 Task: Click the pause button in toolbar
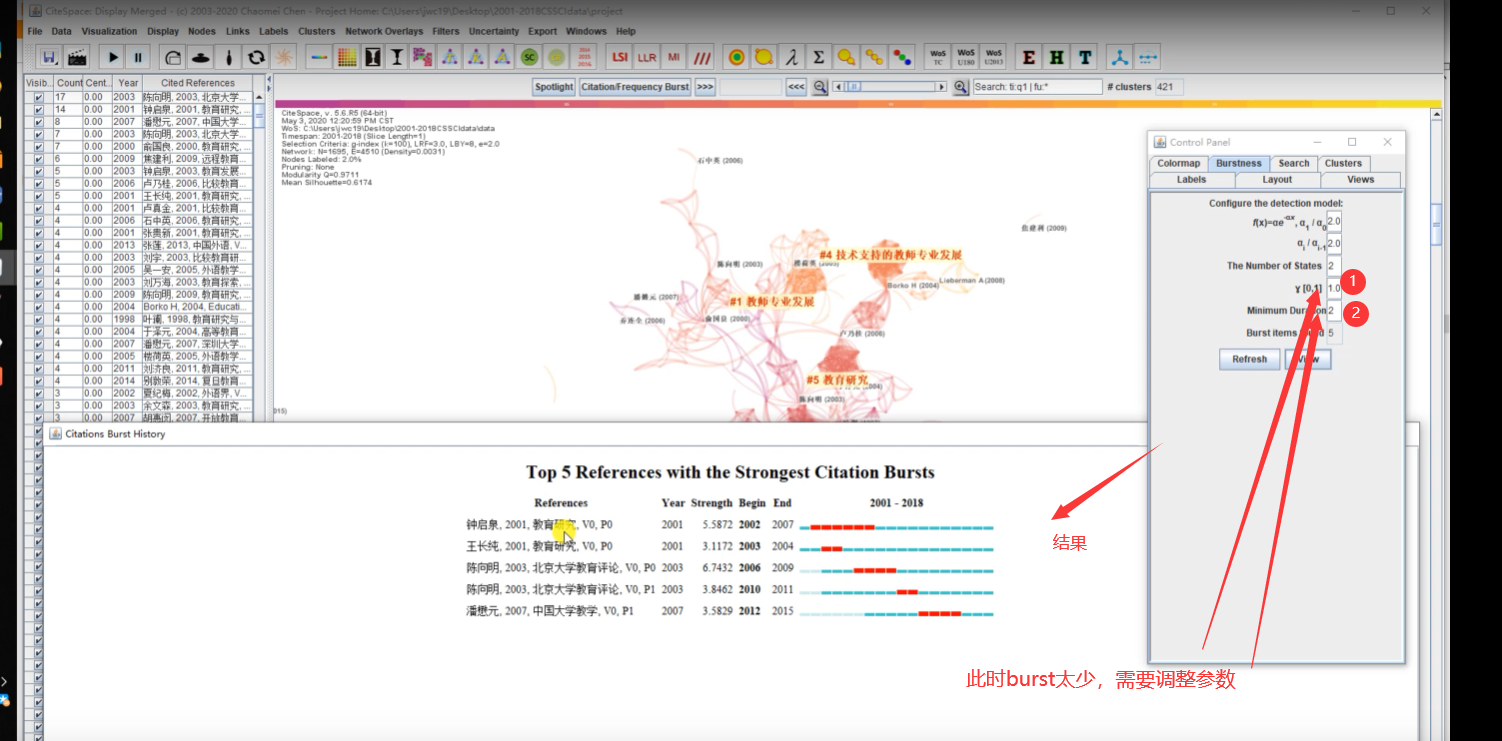(x=138, y=57)
